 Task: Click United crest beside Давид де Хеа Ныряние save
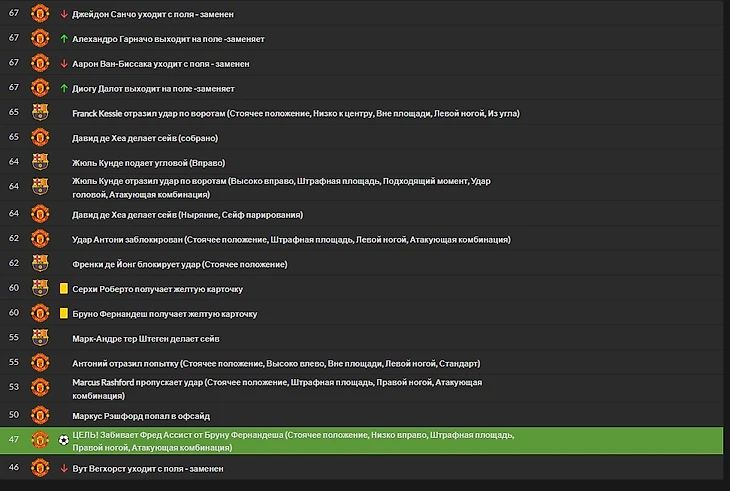pyautogui.click(x=40, y=214)
